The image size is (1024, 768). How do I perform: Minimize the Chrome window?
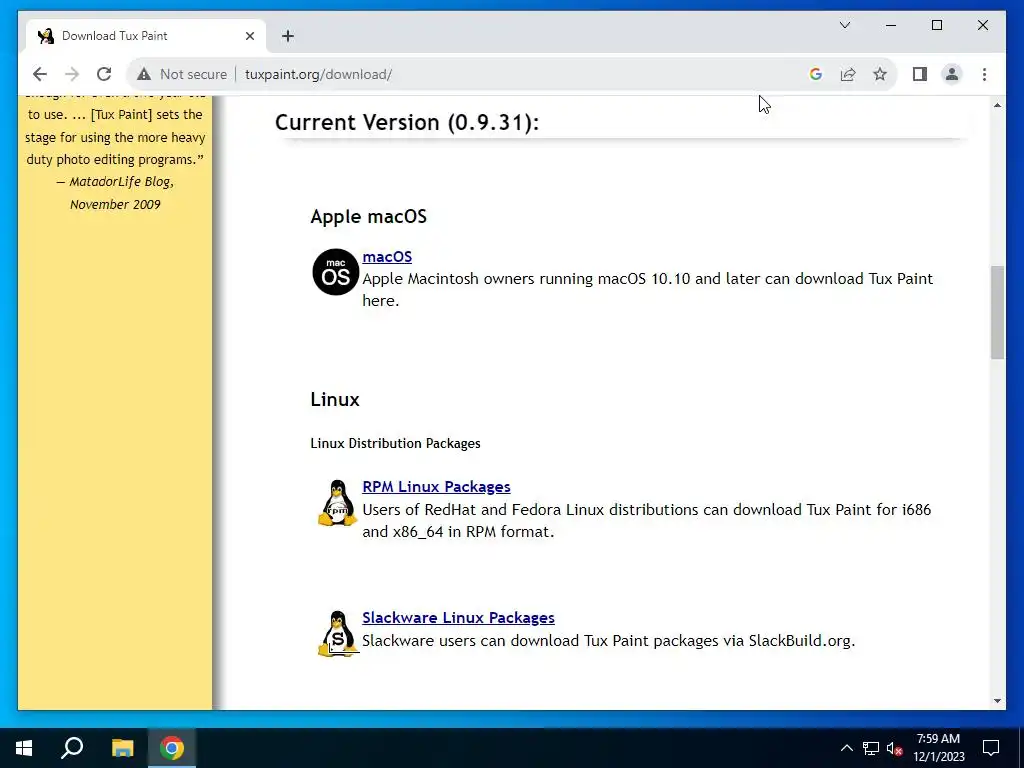pos(891,25)
